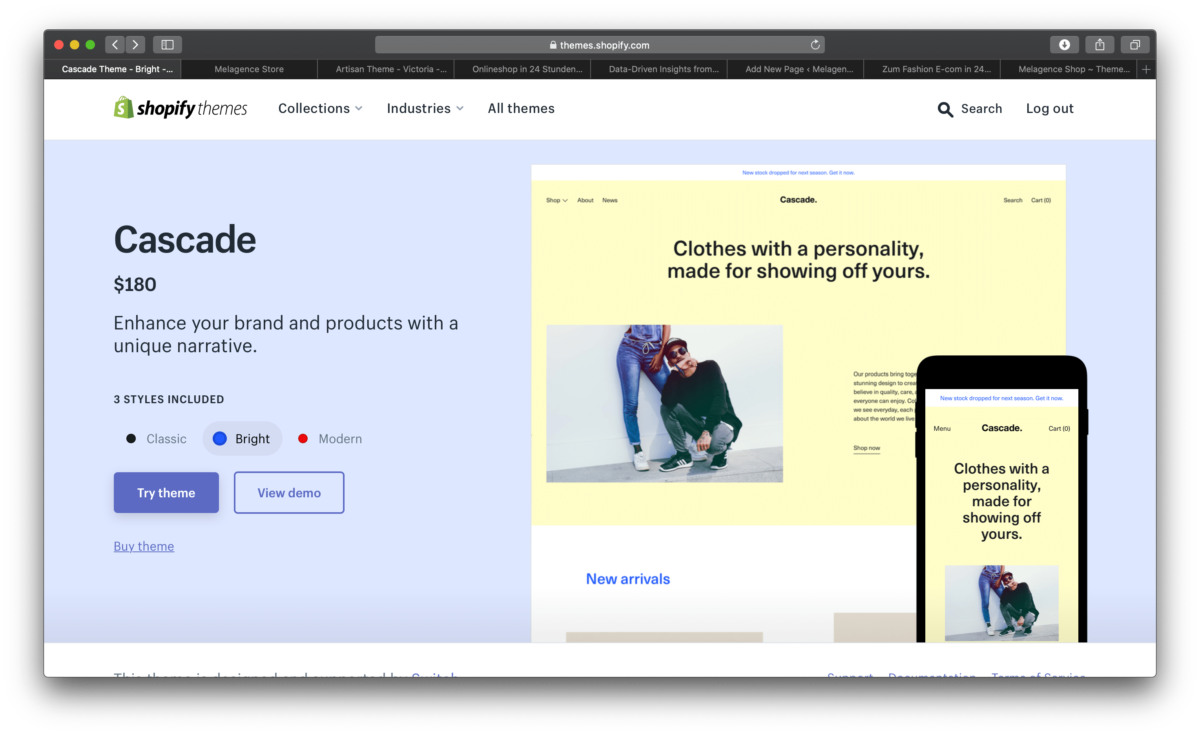Select the Bright style option
The image size is (1200, 735).
coord(242,439)
